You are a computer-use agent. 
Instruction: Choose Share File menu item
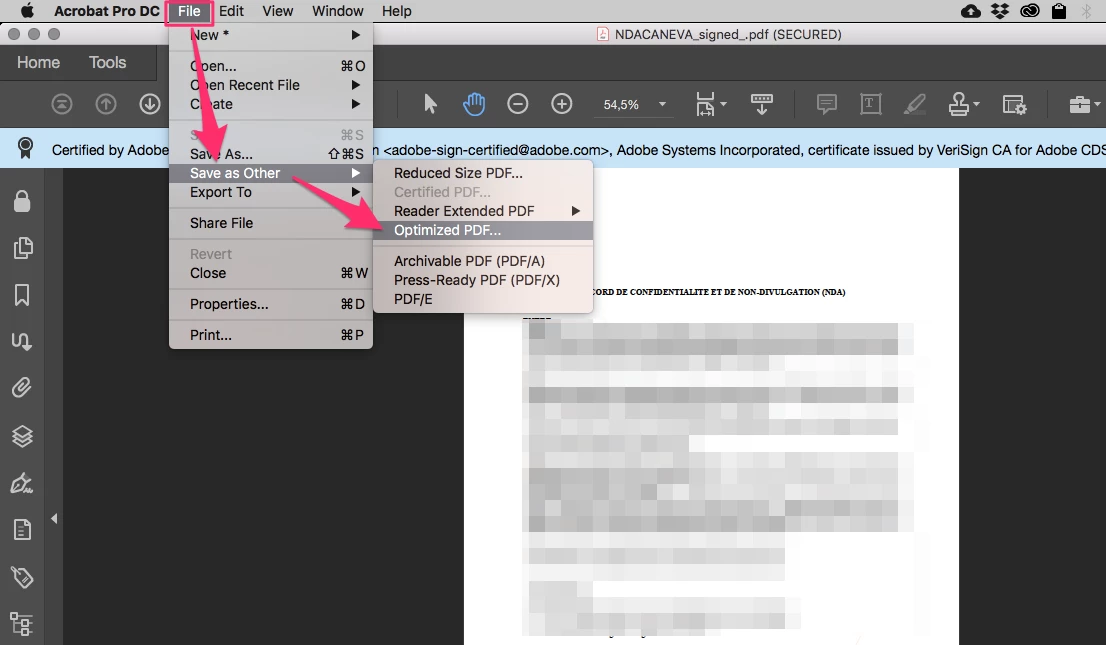[x=271, y=223]
